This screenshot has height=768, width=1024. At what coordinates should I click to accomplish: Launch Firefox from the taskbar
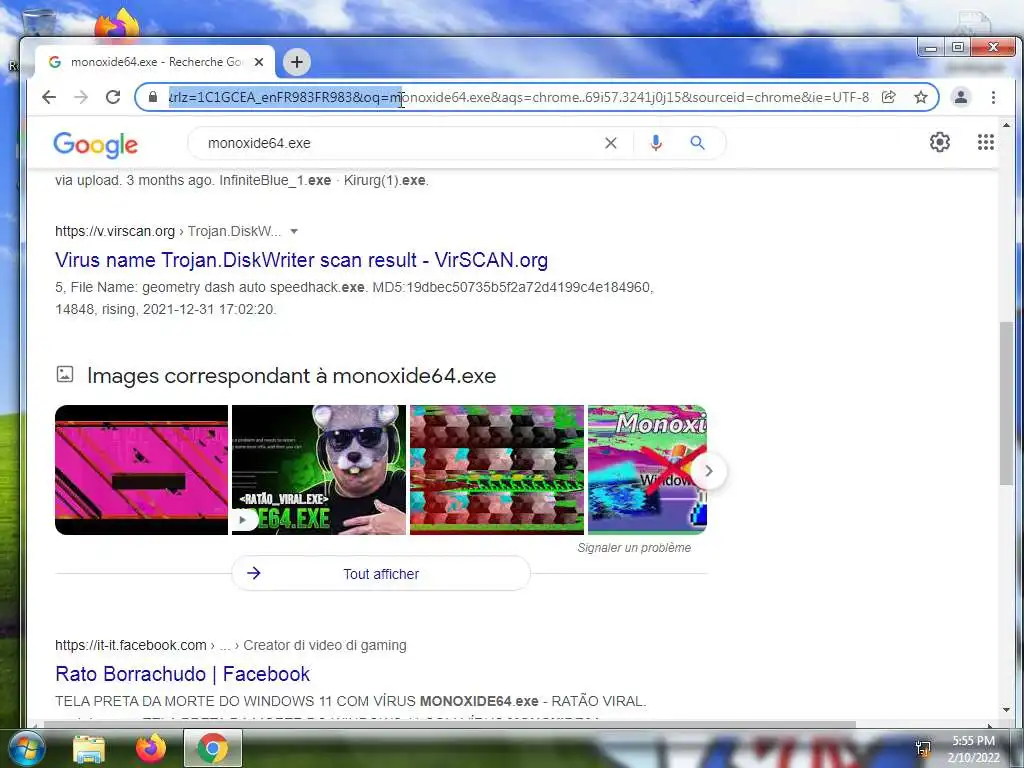(x=151, y=748)
